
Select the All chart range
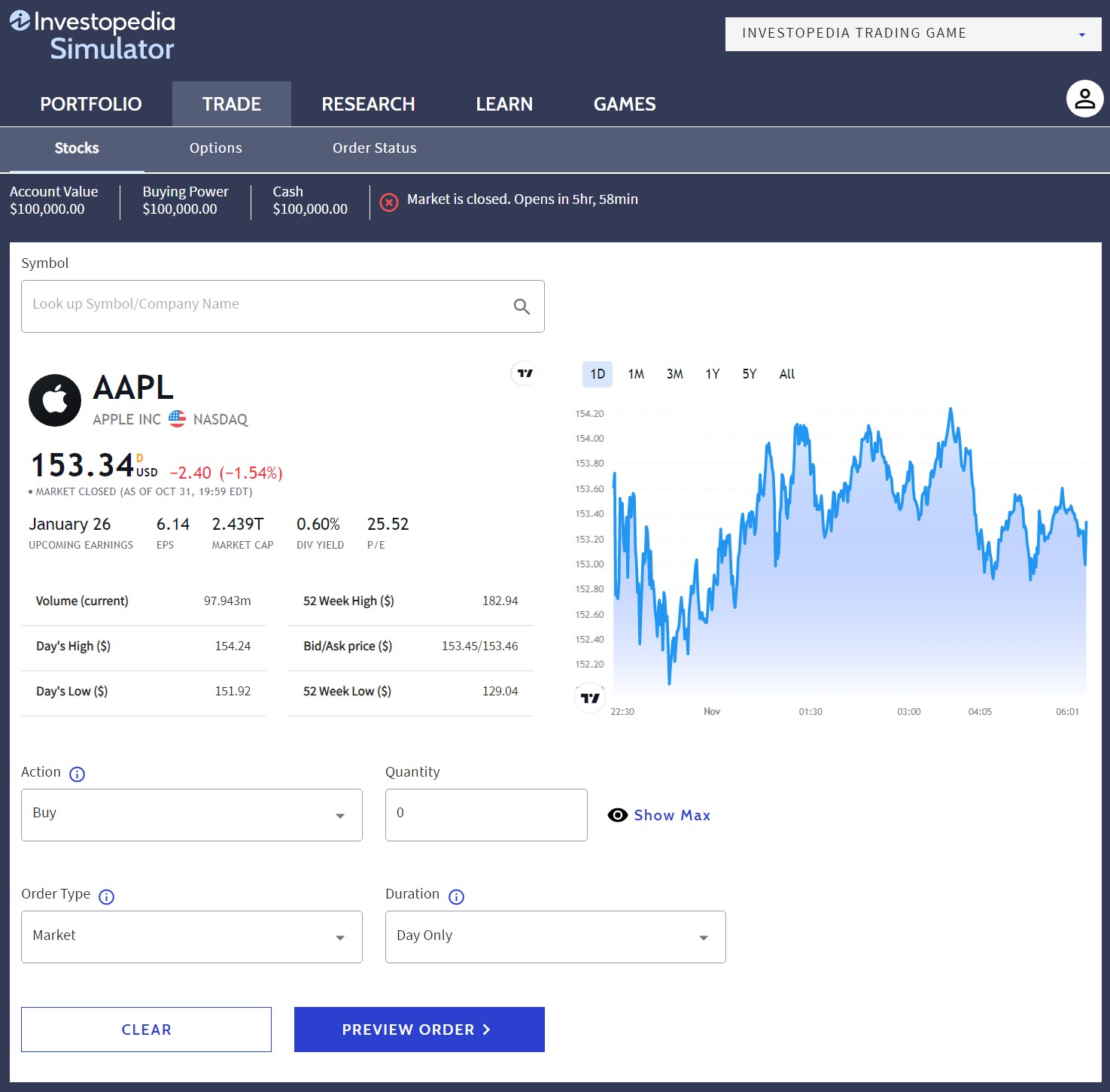click(787, 374)
